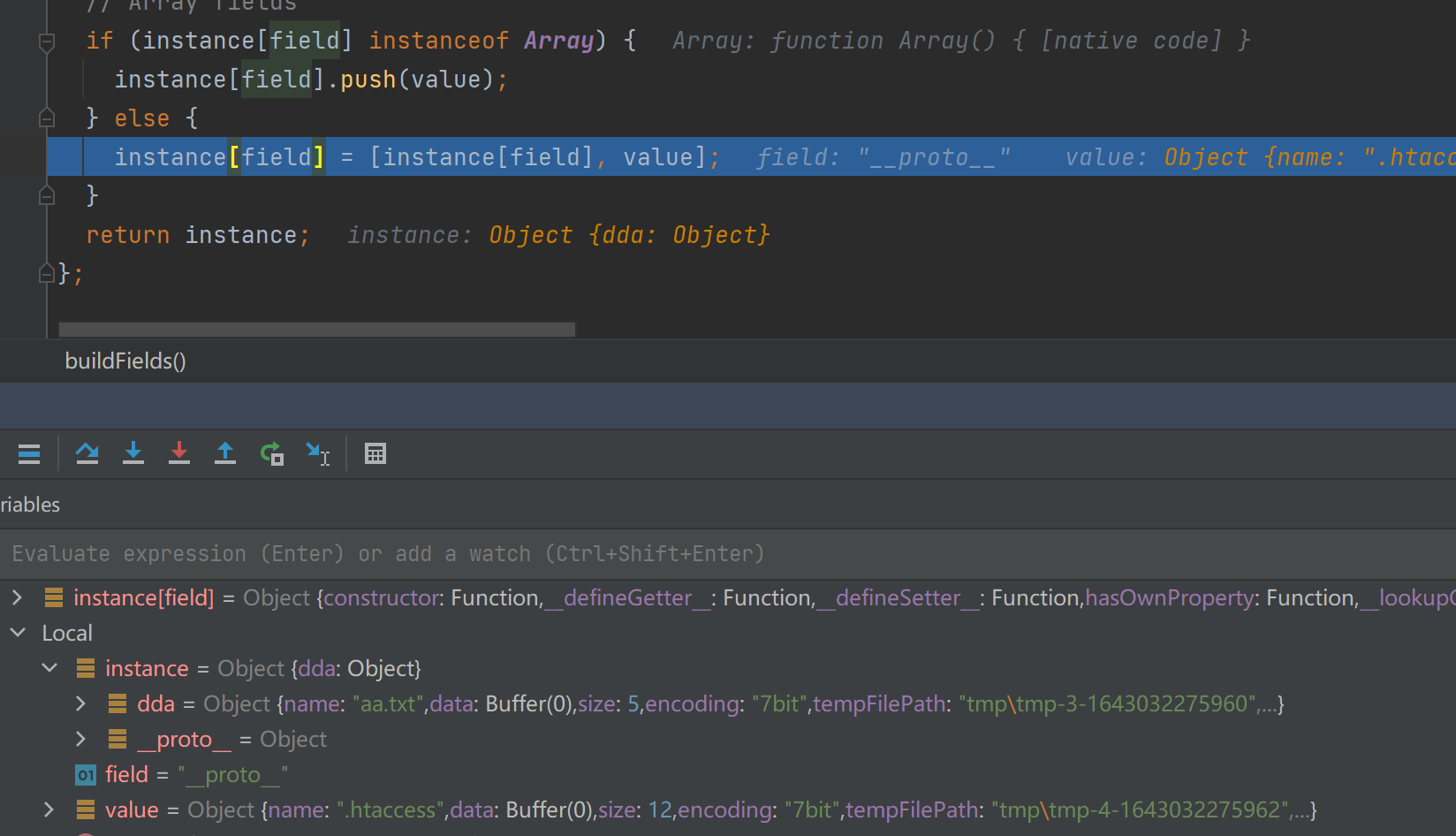The height and width of the screenshot is (836, 1456).
Task: Click the field primitive type icon
Action: click(x=86, y=775)
